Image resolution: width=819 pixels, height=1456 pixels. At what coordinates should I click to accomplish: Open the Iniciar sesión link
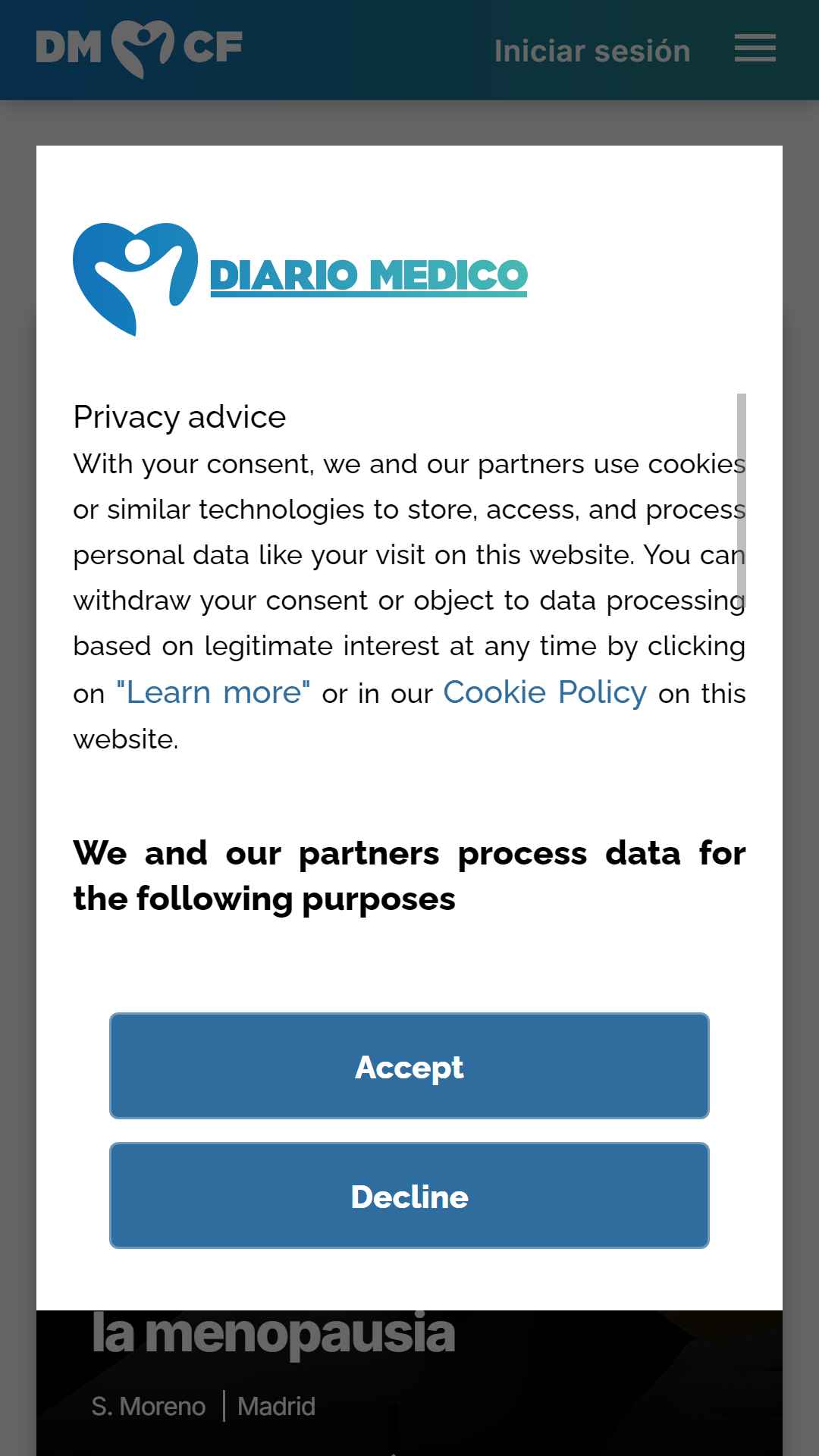tap(592, 51)
